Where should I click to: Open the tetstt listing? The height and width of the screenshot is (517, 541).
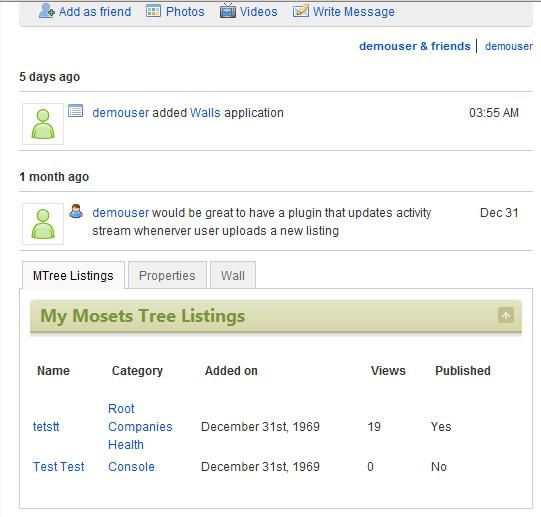46,427
